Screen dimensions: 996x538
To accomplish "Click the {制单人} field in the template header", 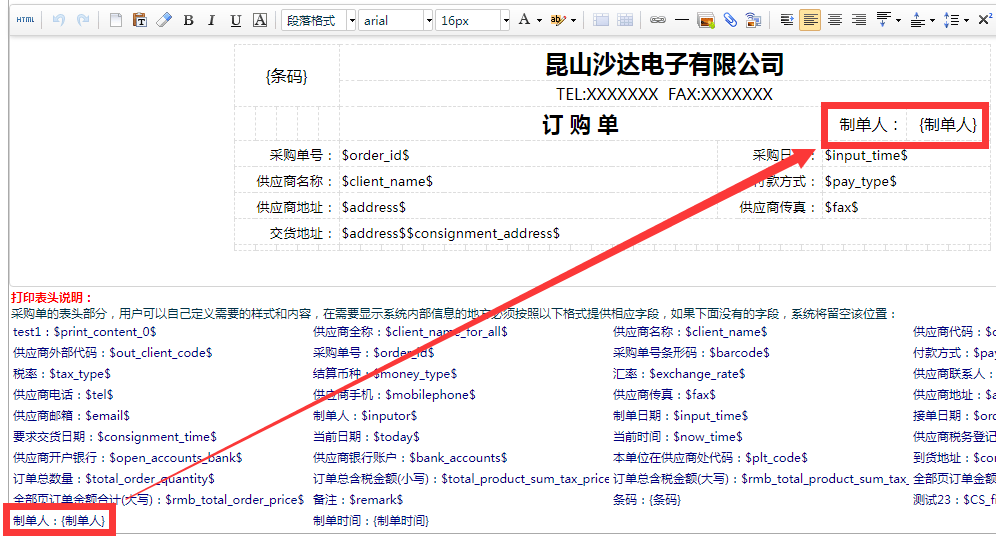I will coord(946,125).
